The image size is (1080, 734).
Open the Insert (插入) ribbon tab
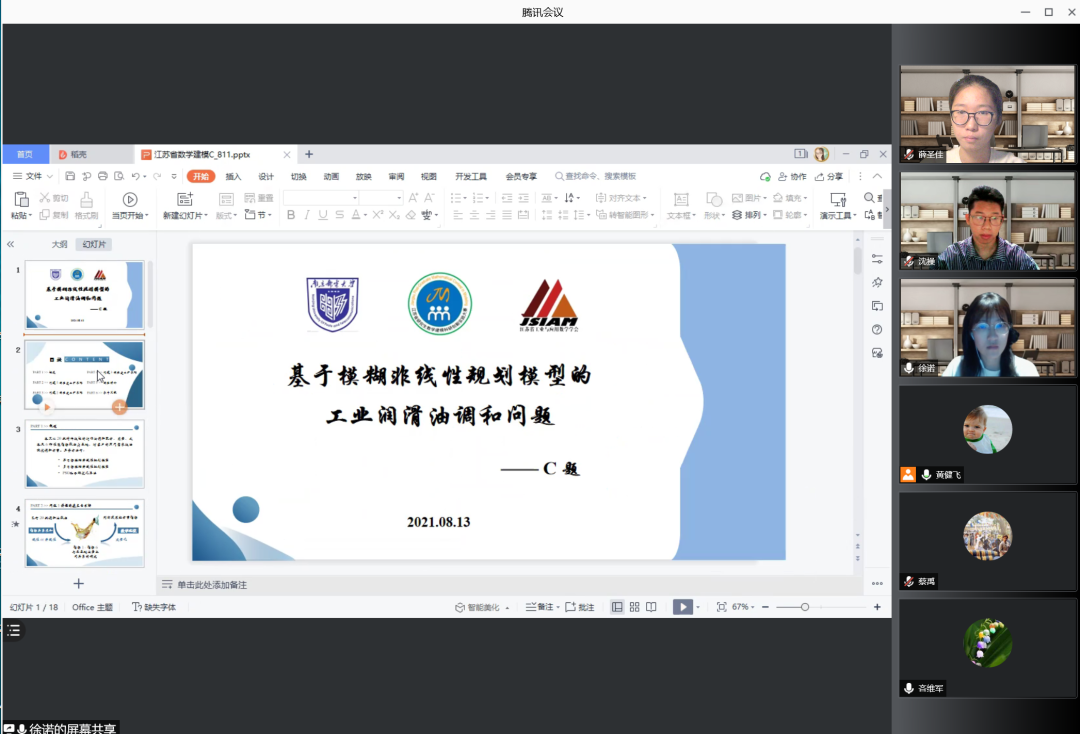(233, 176)
